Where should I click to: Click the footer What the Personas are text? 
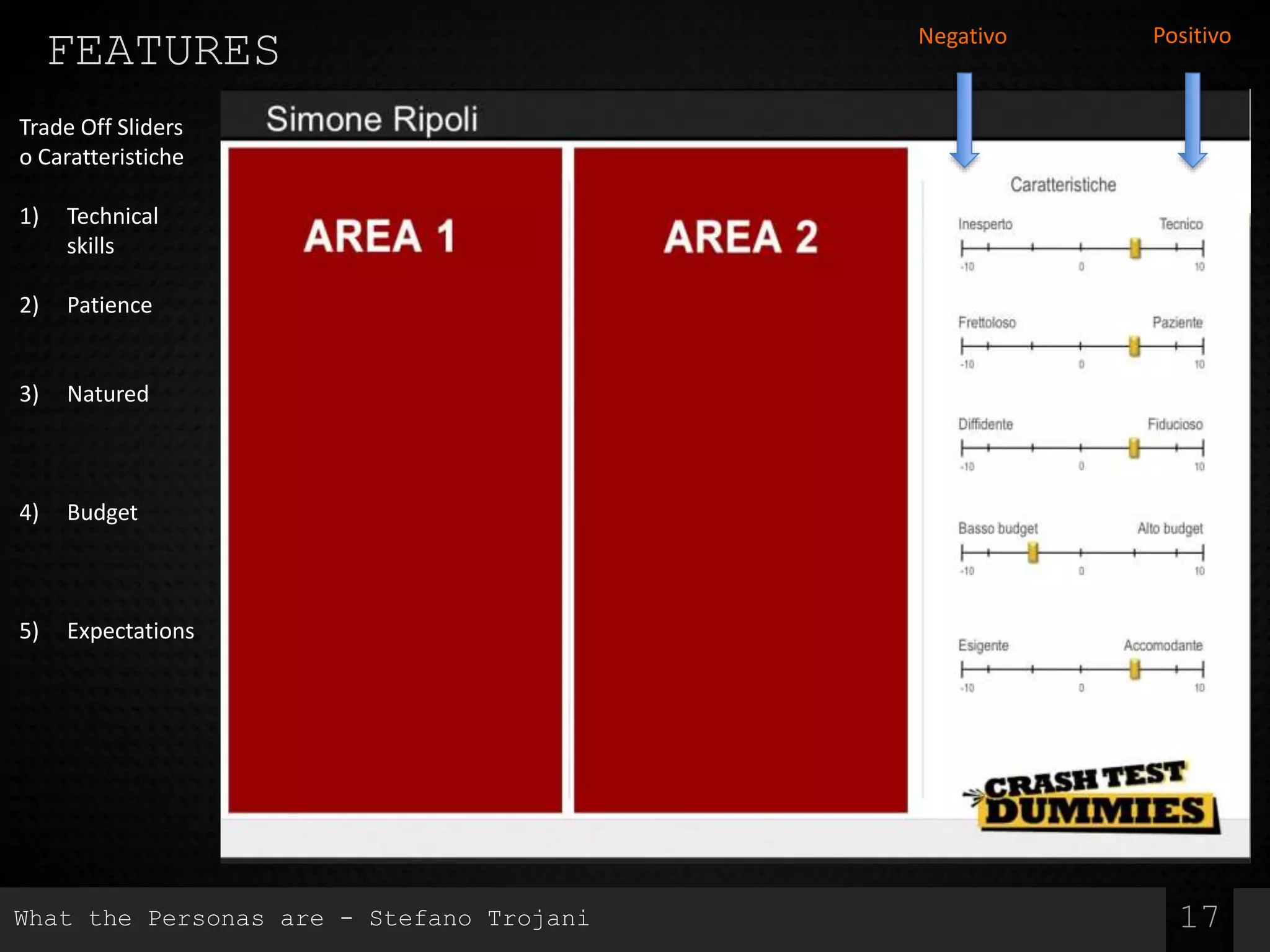click(301, 918)
